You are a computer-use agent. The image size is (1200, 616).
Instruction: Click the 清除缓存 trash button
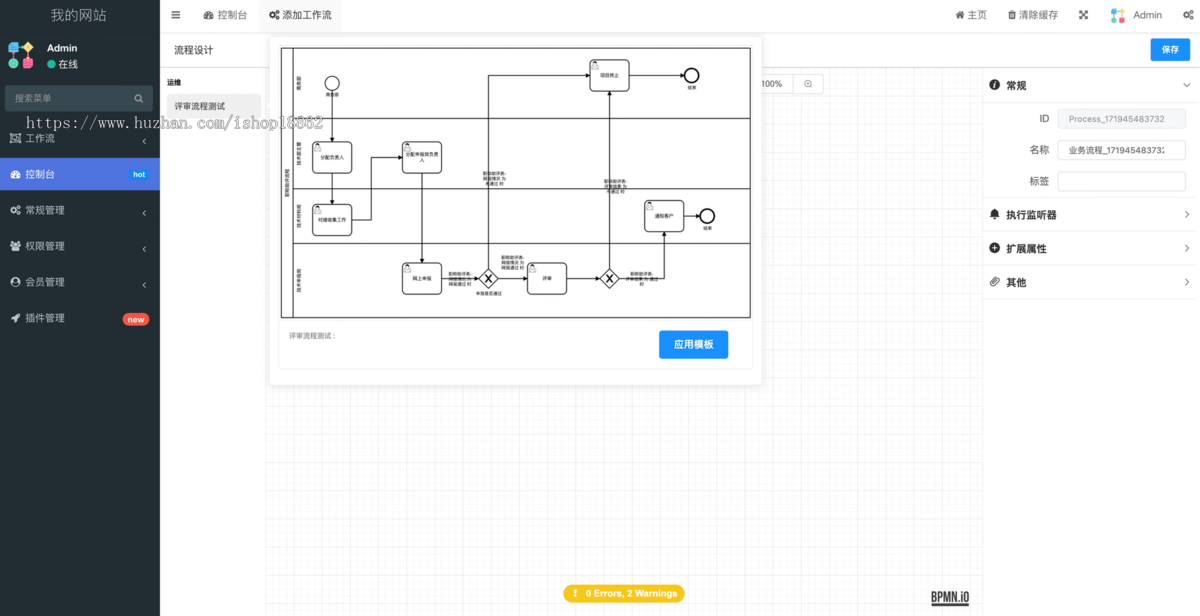point(1032,15)
